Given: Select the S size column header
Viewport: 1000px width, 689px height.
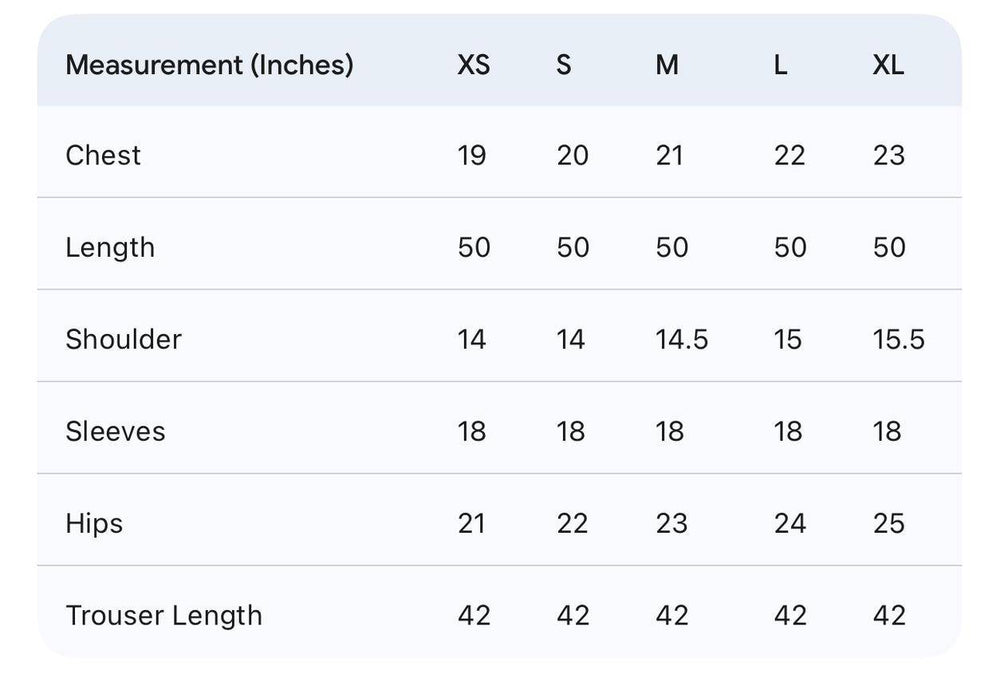Looking at the screenshot, I should click(564, 65).
